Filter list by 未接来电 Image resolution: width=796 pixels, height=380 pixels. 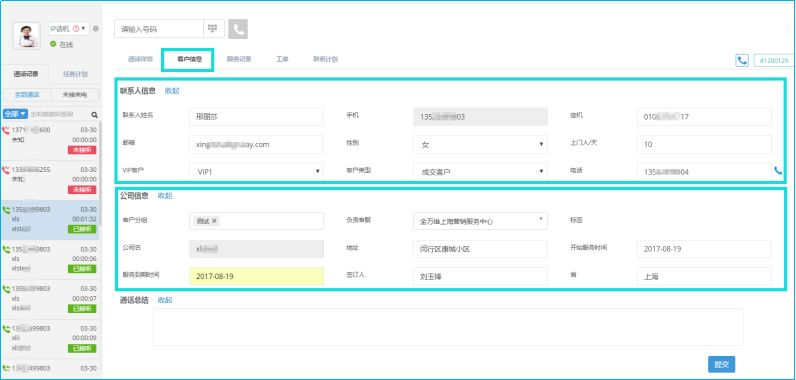(x=75, y=95)
